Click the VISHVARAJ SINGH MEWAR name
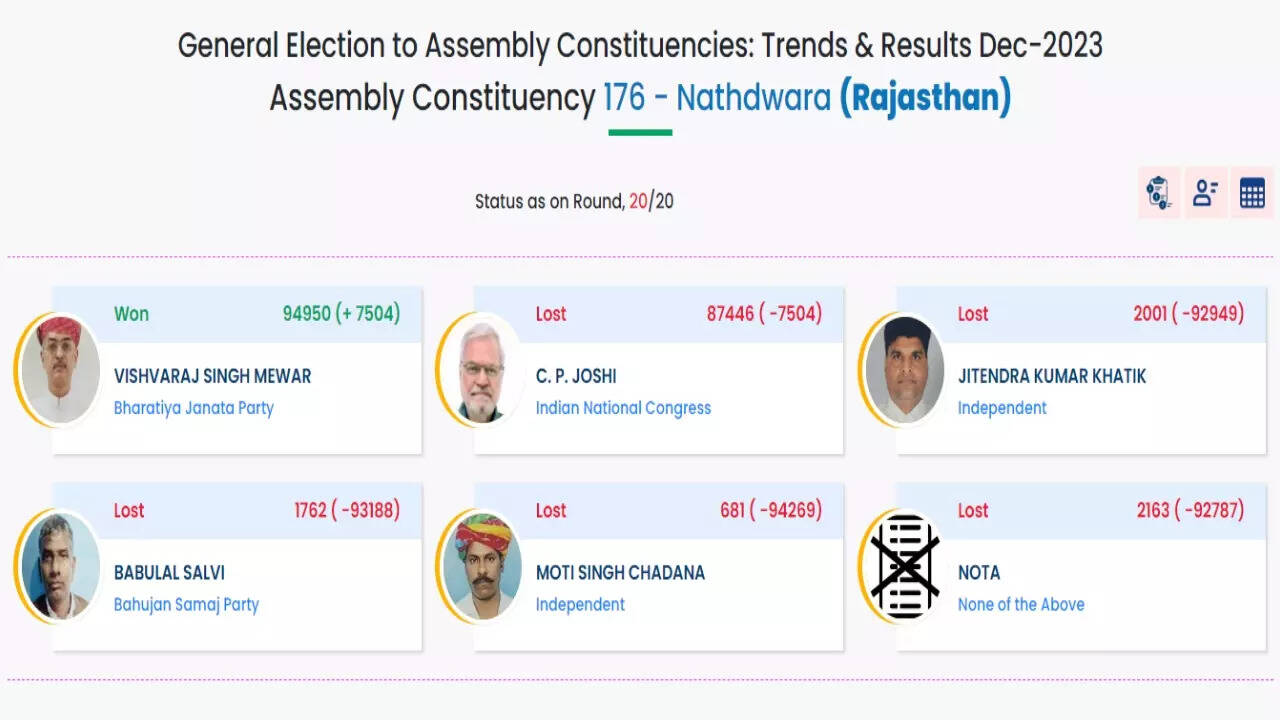 click(212, 376)
